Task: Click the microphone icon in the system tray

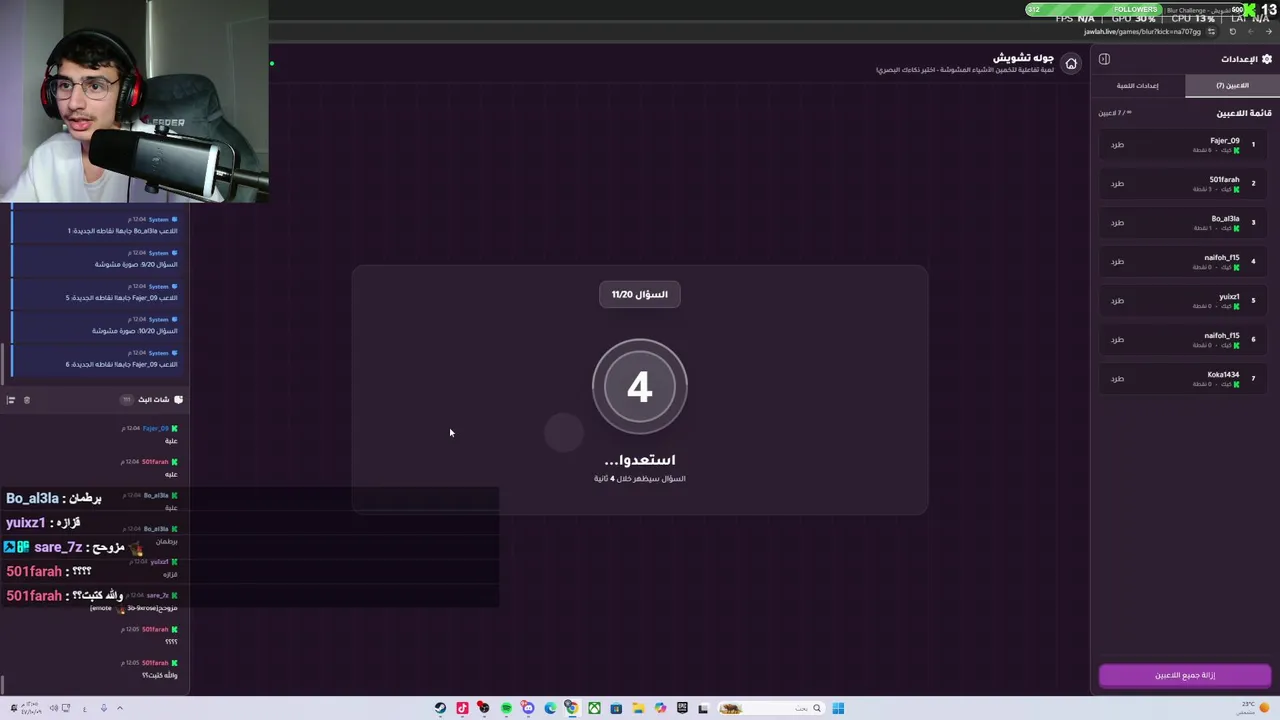Action: point(103,709)
